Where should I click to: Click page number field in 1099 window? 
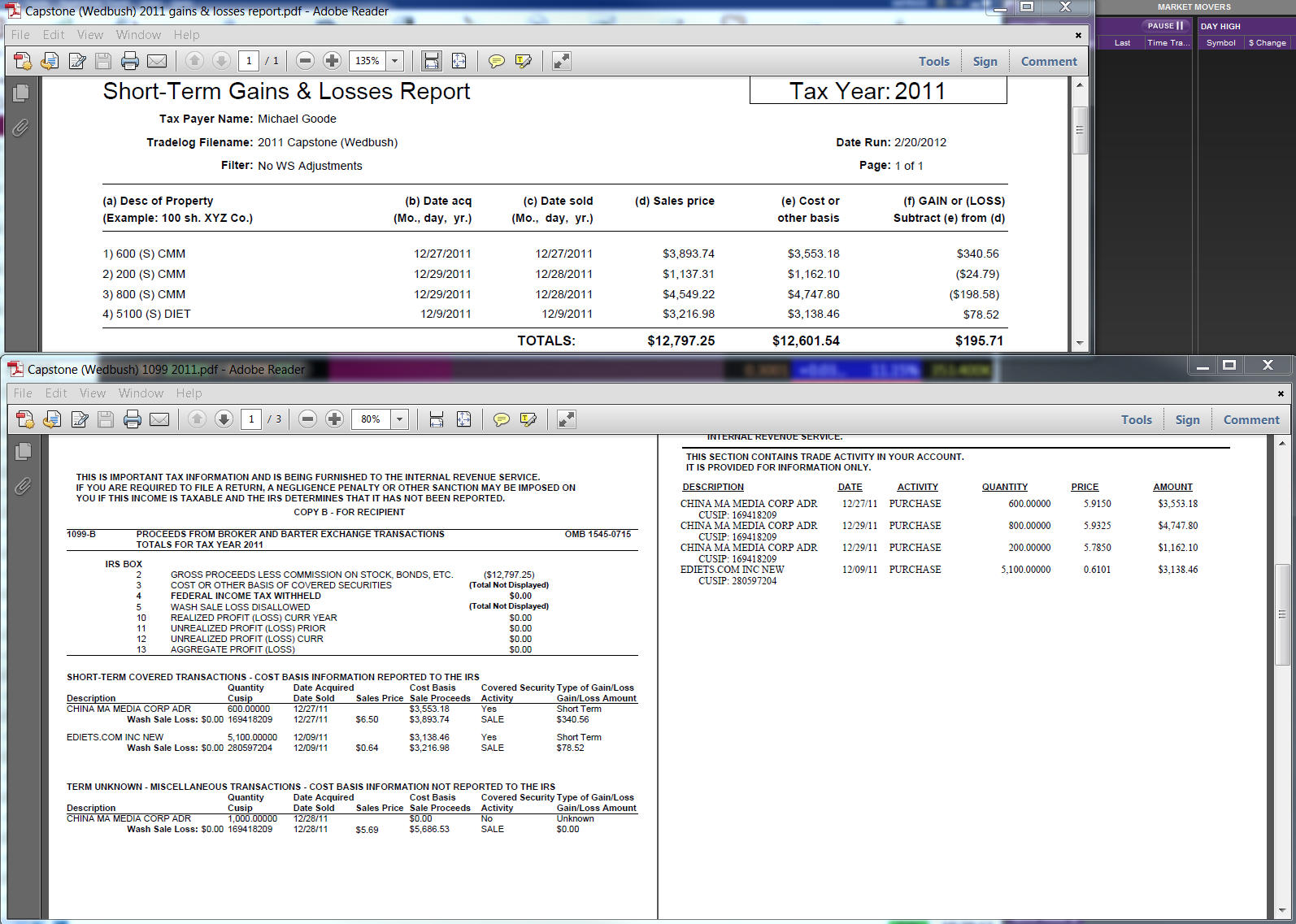[251, 419]
